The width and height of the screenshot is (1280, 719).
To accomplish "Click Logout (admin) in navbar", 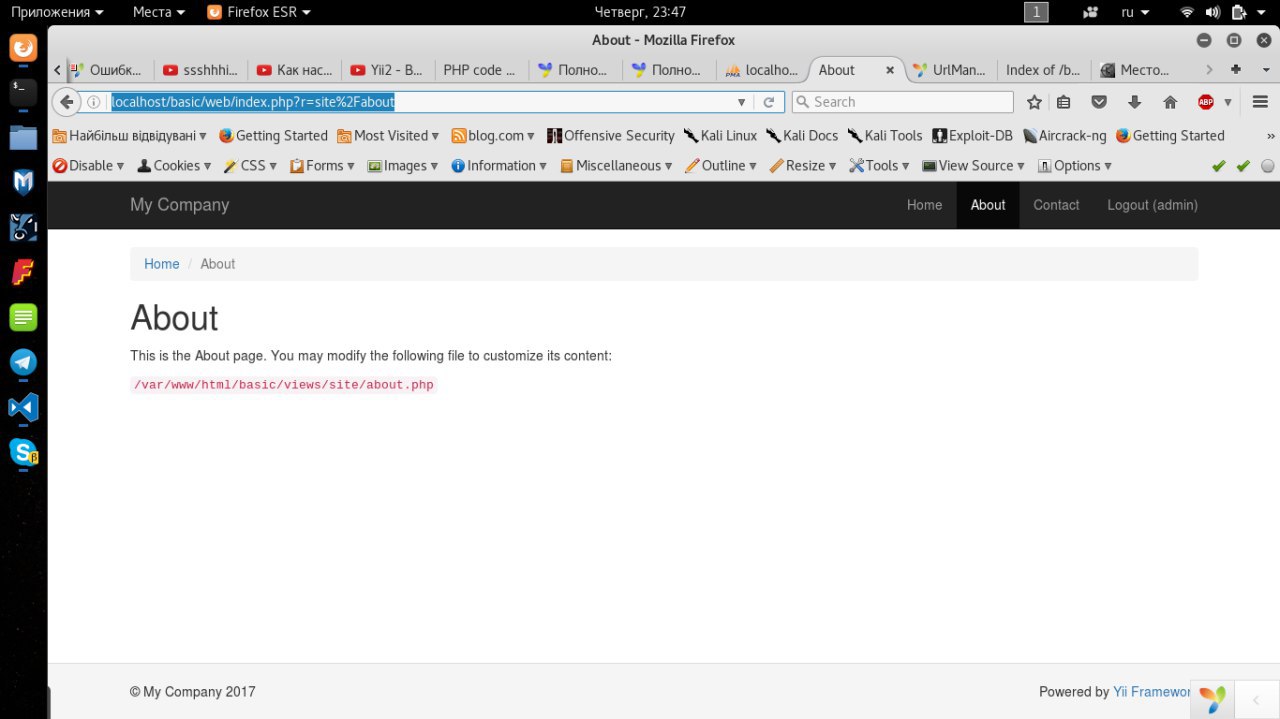I will tap(1152, 205).
